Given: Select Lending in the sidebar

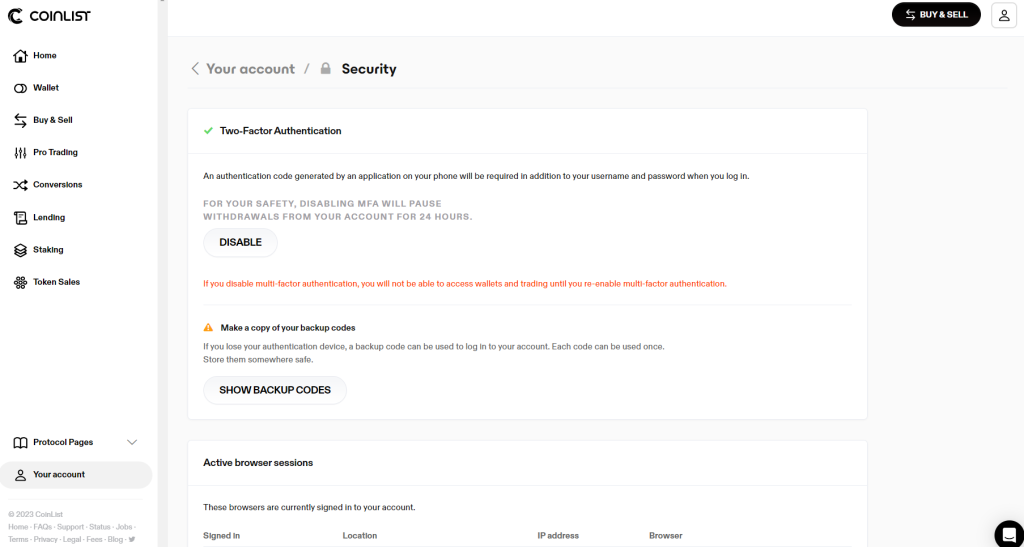Looking at the screenshot, I should click(x=48, y=217).
